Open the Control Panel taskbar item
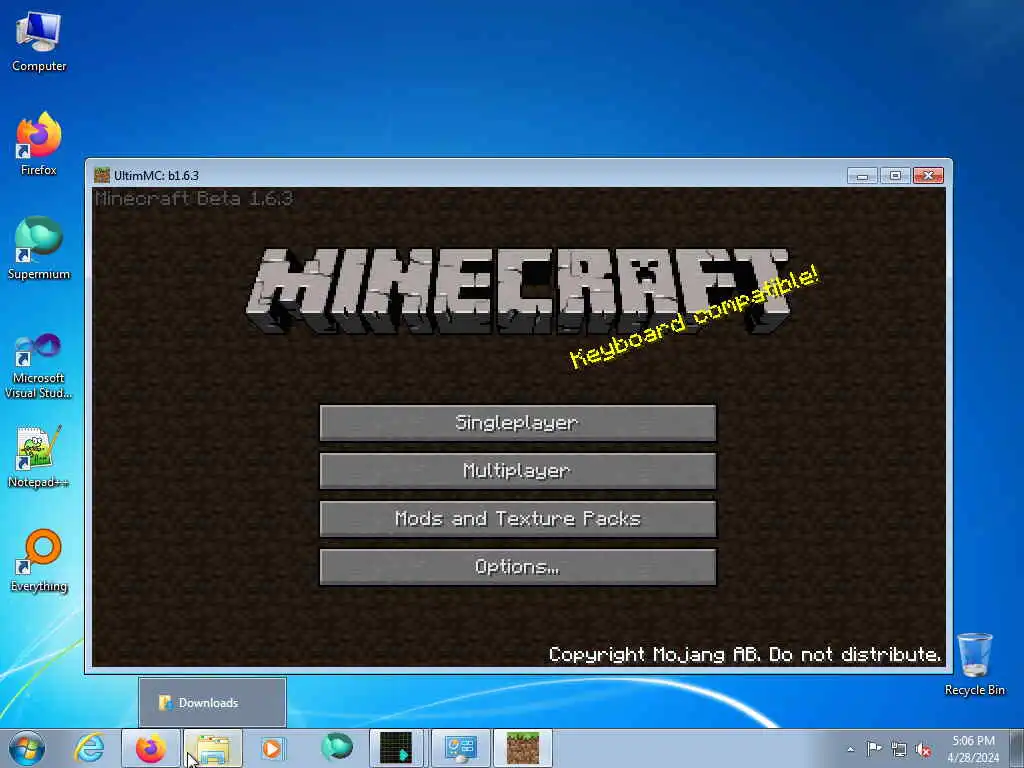The height and width of the screenshot is (768, 1024). [460, 748]
